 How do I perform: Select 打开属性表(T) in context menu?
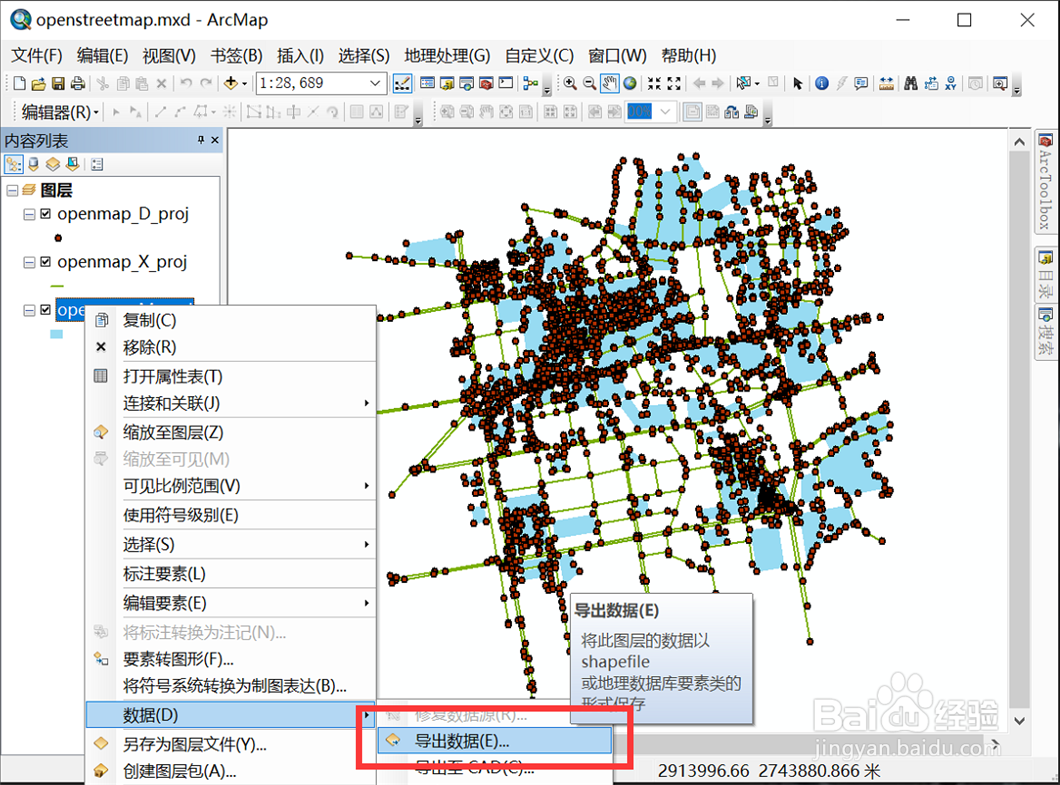[231, 376]
